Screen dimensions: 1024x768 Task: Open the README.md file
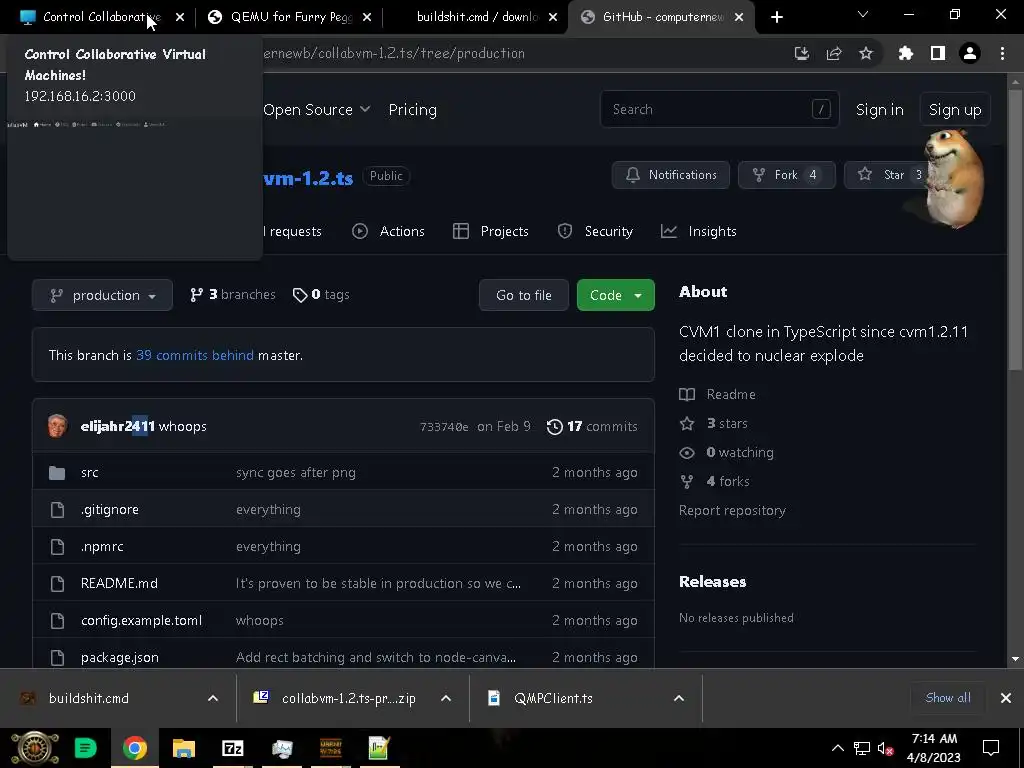click(119, 583)
